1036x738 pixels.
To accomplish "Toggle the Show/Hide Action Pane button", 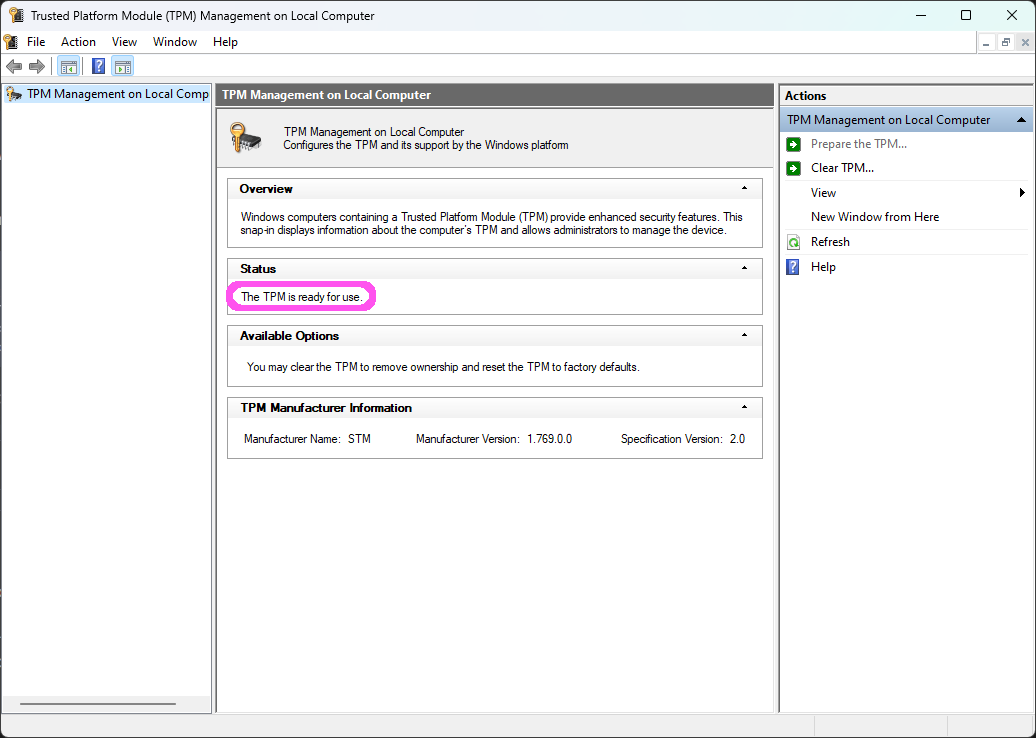I will (123, 67).
